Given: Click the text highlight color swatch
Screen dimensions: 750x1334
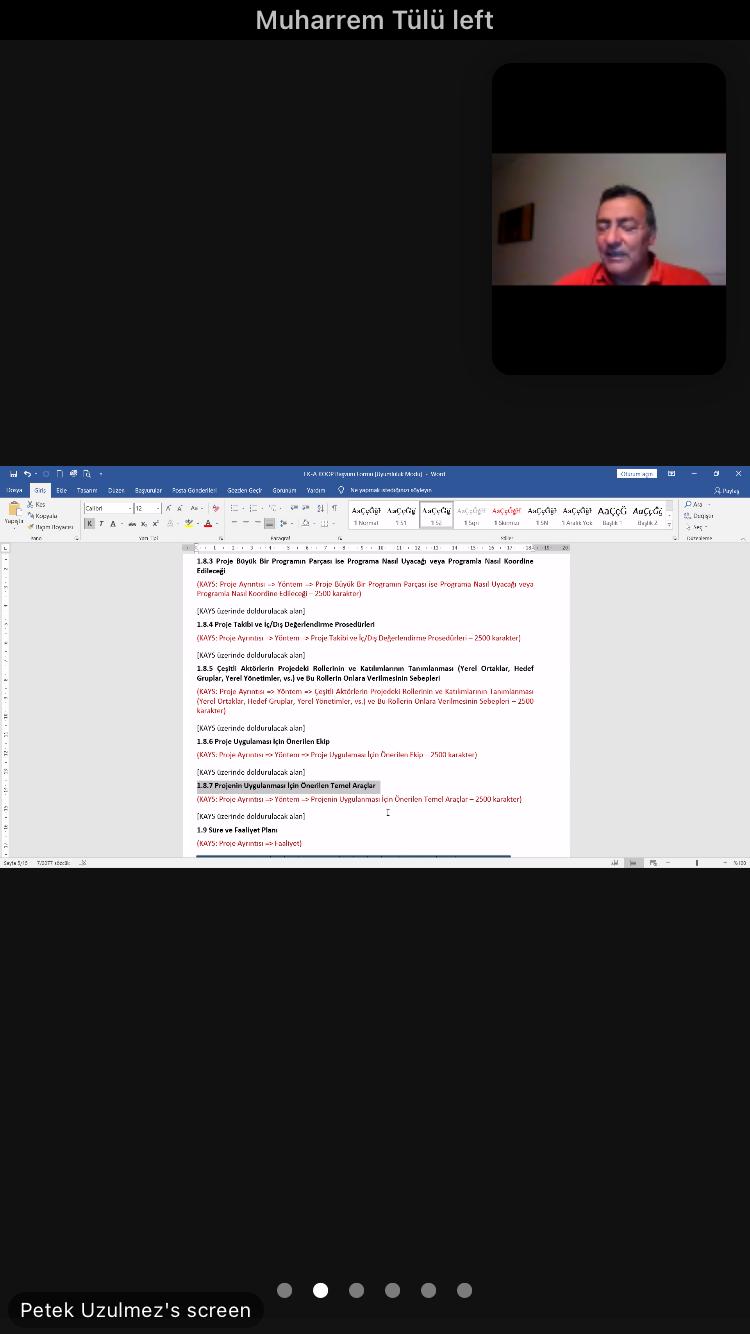Looking at the screenshot, I should click(x=188, y=523).
